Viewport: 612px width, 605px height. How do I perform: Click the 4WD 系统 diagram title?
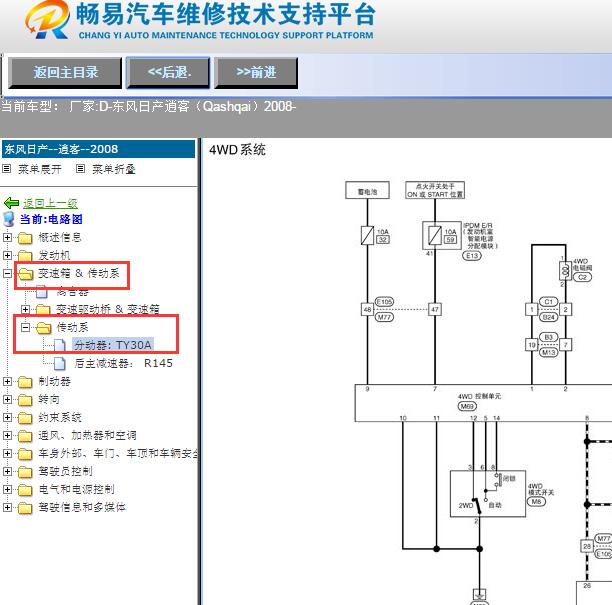click(237, 150)
